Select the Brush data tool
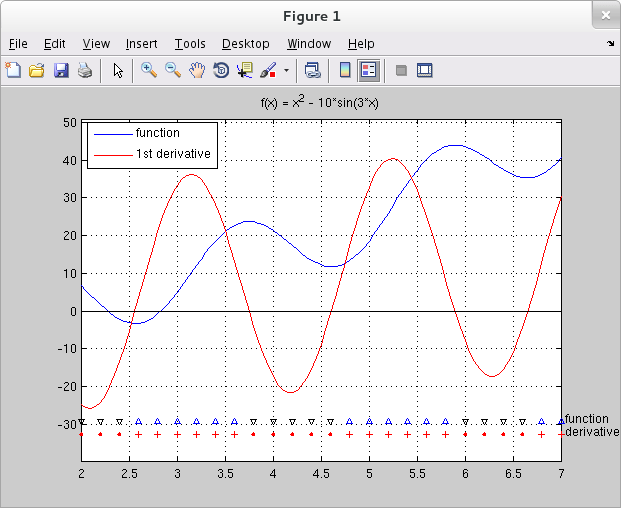This screenshot has height=508, width=621. (x=268, y=70)
